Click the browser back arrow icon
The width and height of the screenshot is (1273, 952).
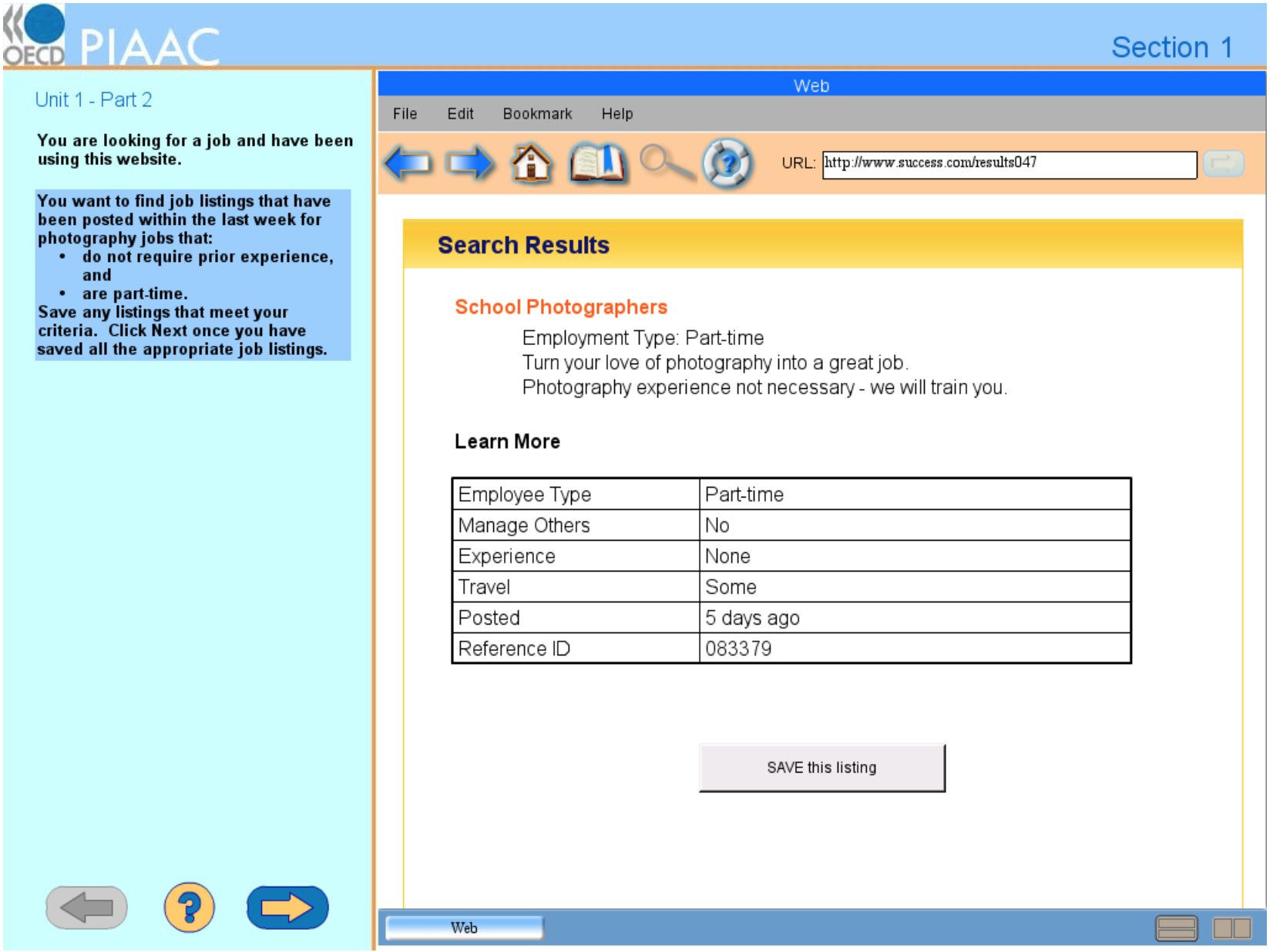click(x=408, y=163)
